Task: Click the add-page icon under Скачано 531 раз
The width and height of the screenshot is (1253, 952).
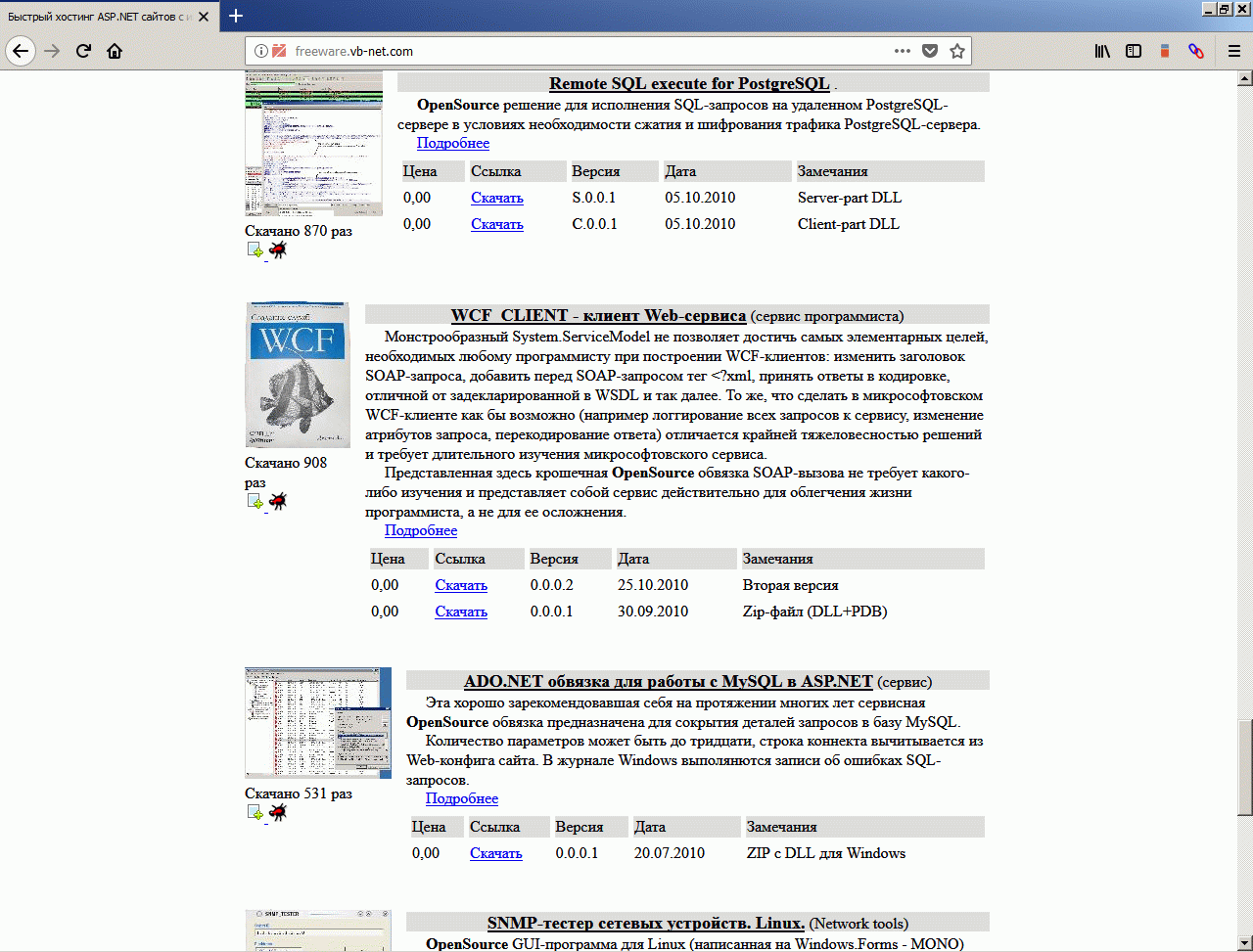Action: (255, 812)
